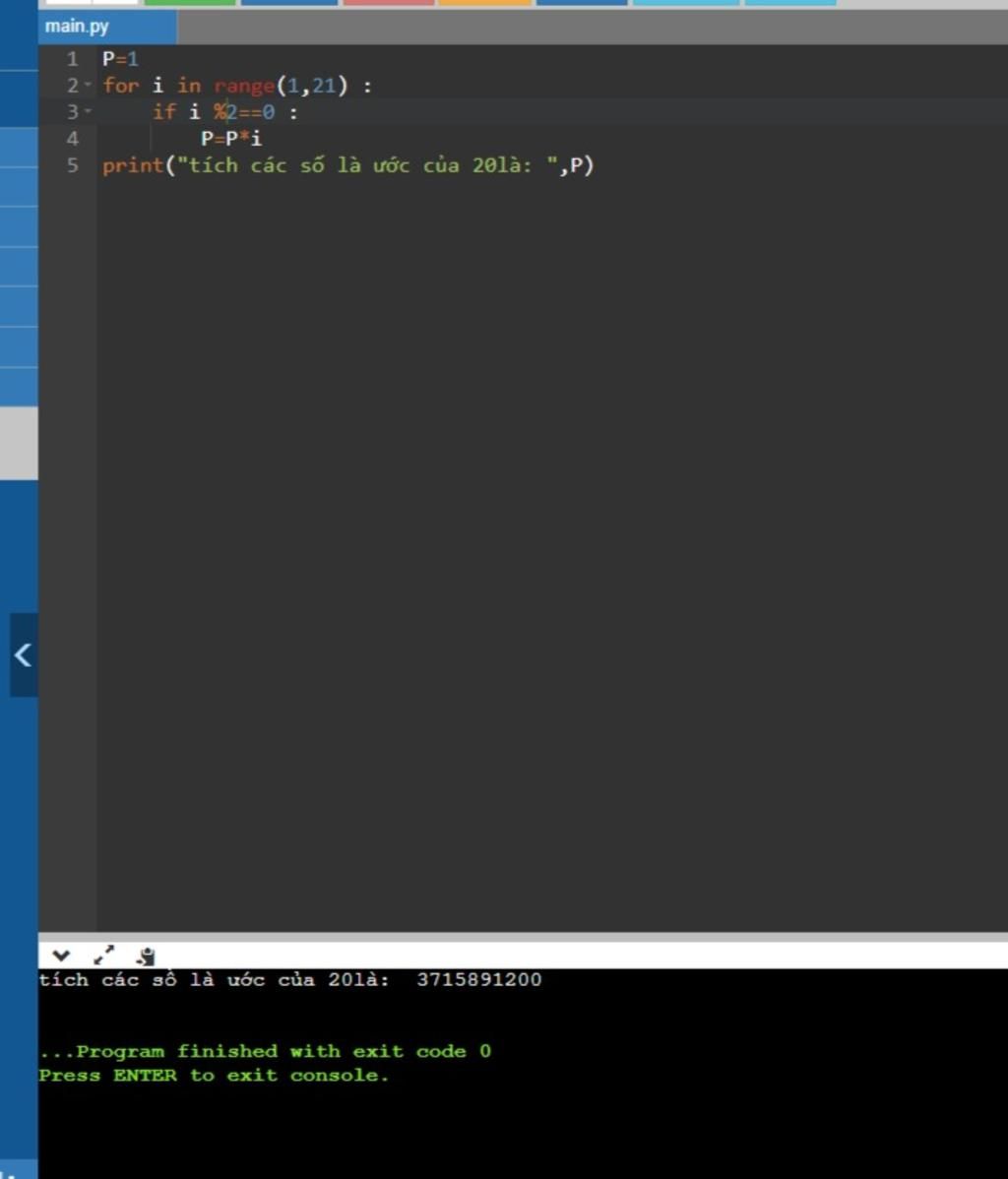Click 'Press ENTER to exit console.' line

214,1075
